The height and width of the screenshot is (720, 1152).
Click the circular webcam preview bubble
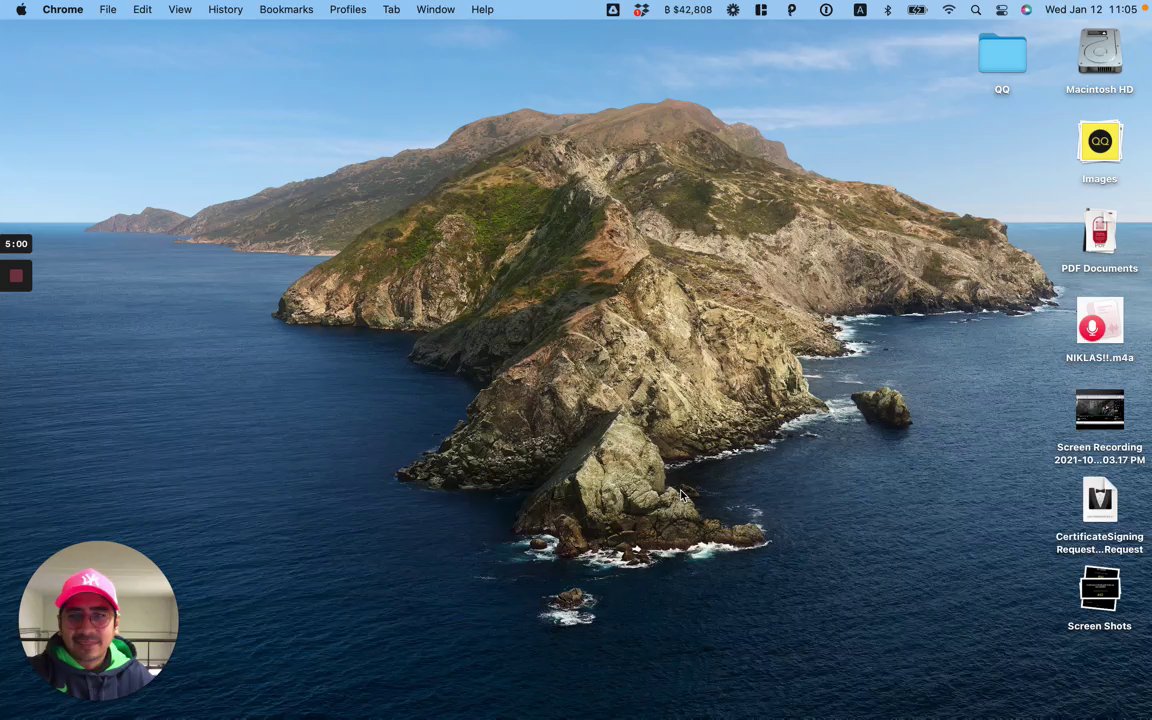coord(98,620)
